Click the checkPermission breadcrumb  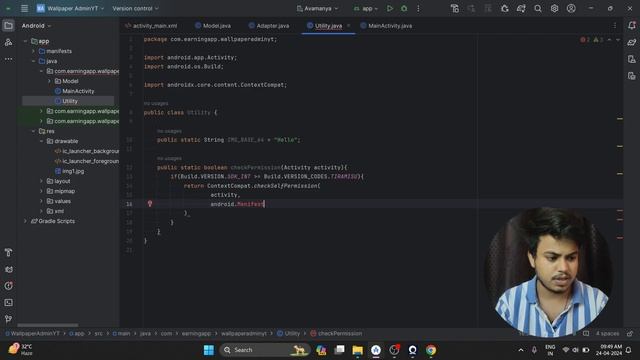[x=336, y=333]
